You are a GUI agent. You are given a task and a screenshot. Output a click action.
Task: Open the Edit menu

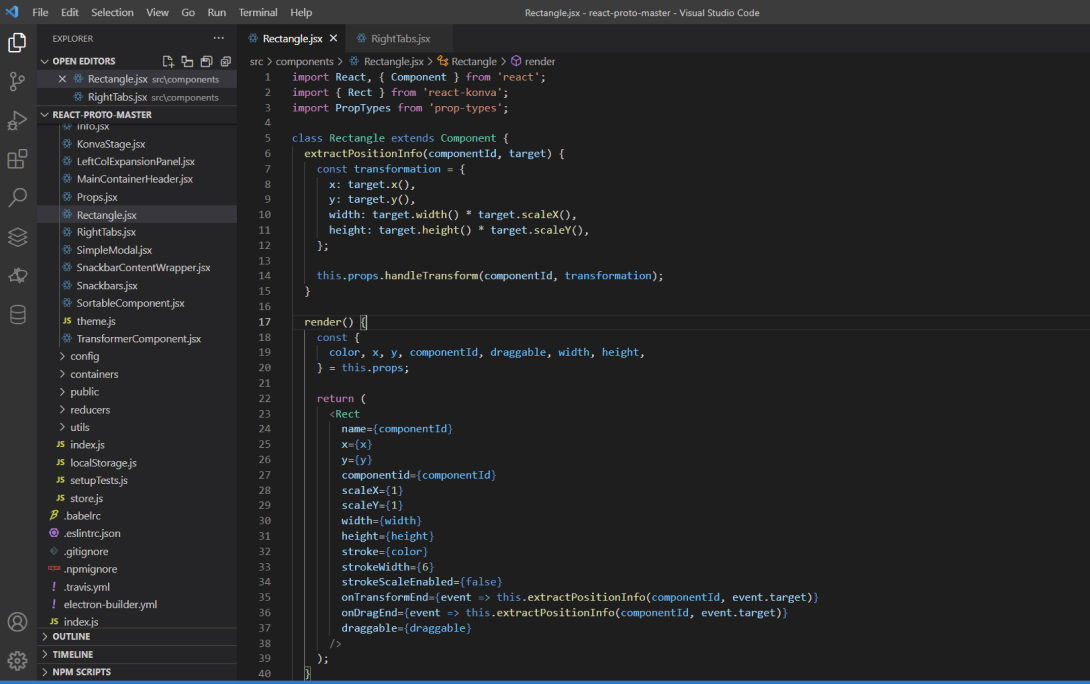[70, 13]
